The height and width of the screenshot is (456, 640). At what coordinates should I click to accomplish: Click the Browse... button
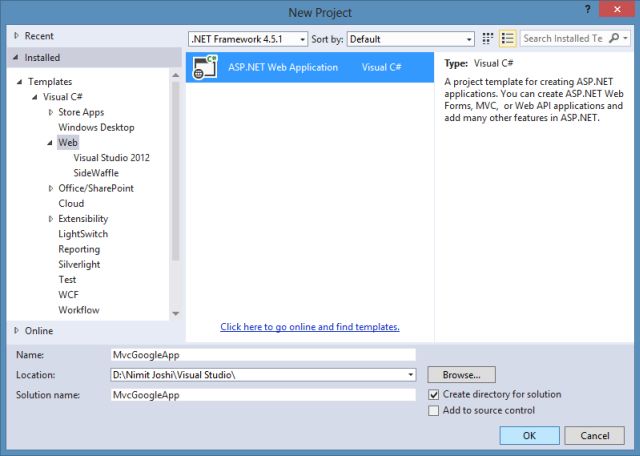[461, 375]
